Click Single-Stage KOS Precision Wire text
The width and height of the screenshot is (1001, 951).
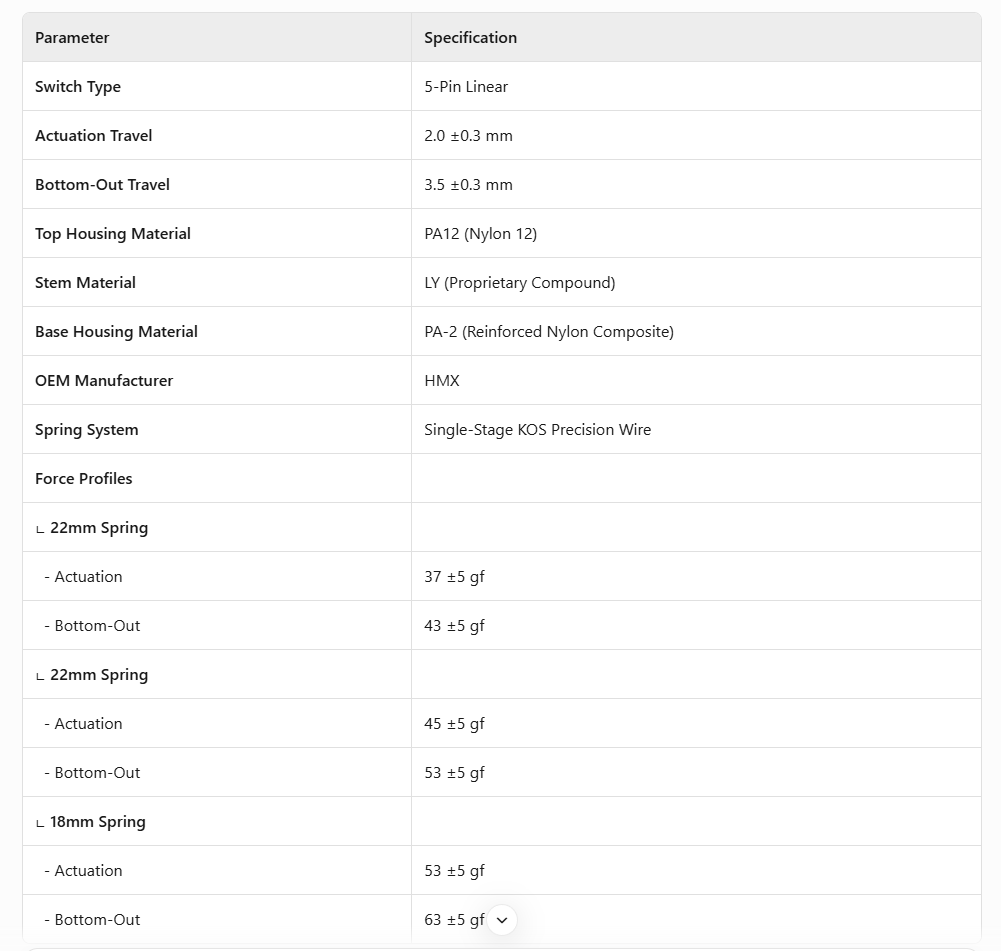(x=537, y=430)
